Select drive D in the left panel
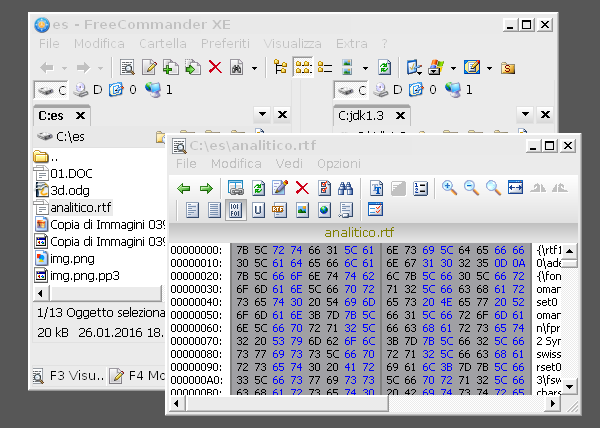600x428 pixels. coord(88,90)
